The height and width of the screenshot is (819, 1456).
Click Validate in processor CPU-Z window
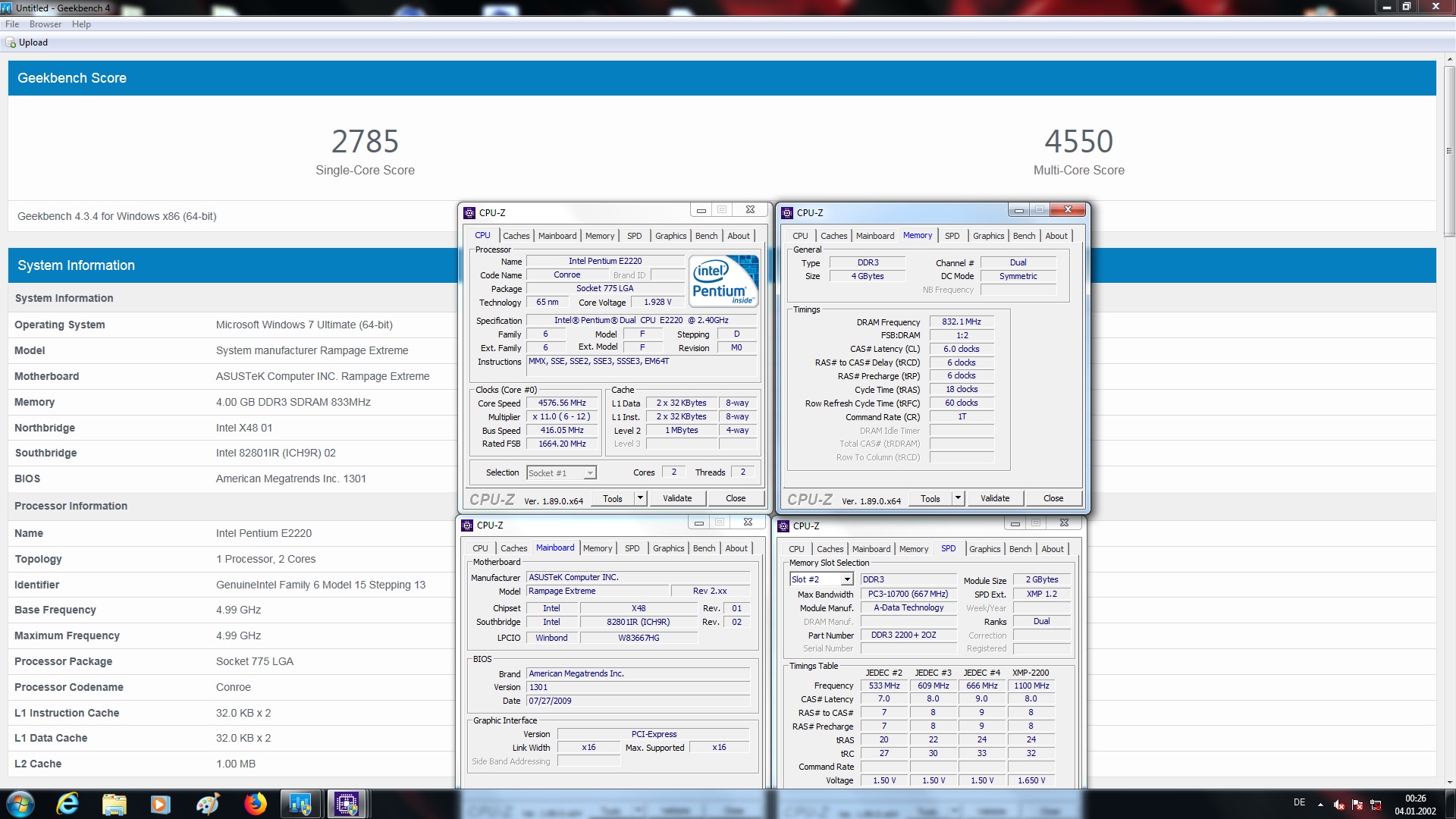tap(677, 498)
